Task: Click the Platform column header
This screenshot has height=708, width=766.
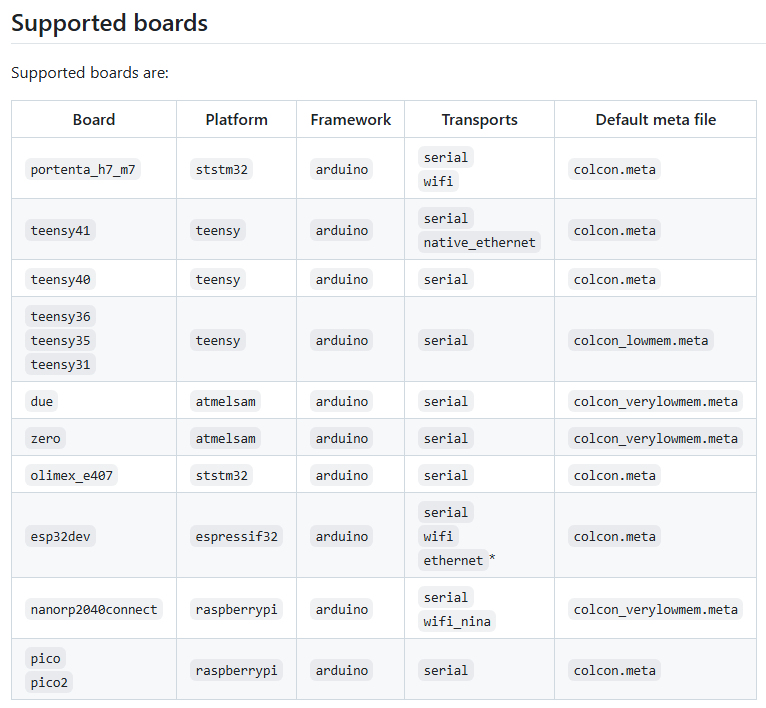Action: click(x=236, y=119)
